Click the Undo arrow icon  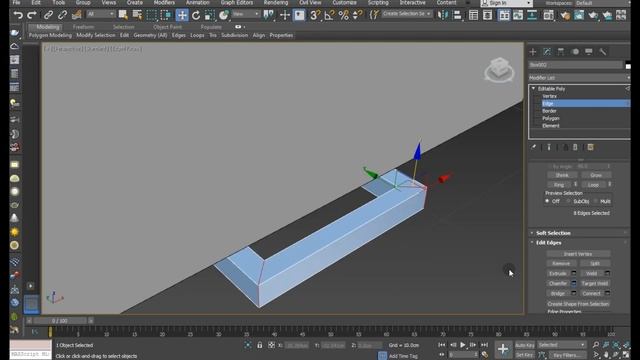click(x=18, y=15)
